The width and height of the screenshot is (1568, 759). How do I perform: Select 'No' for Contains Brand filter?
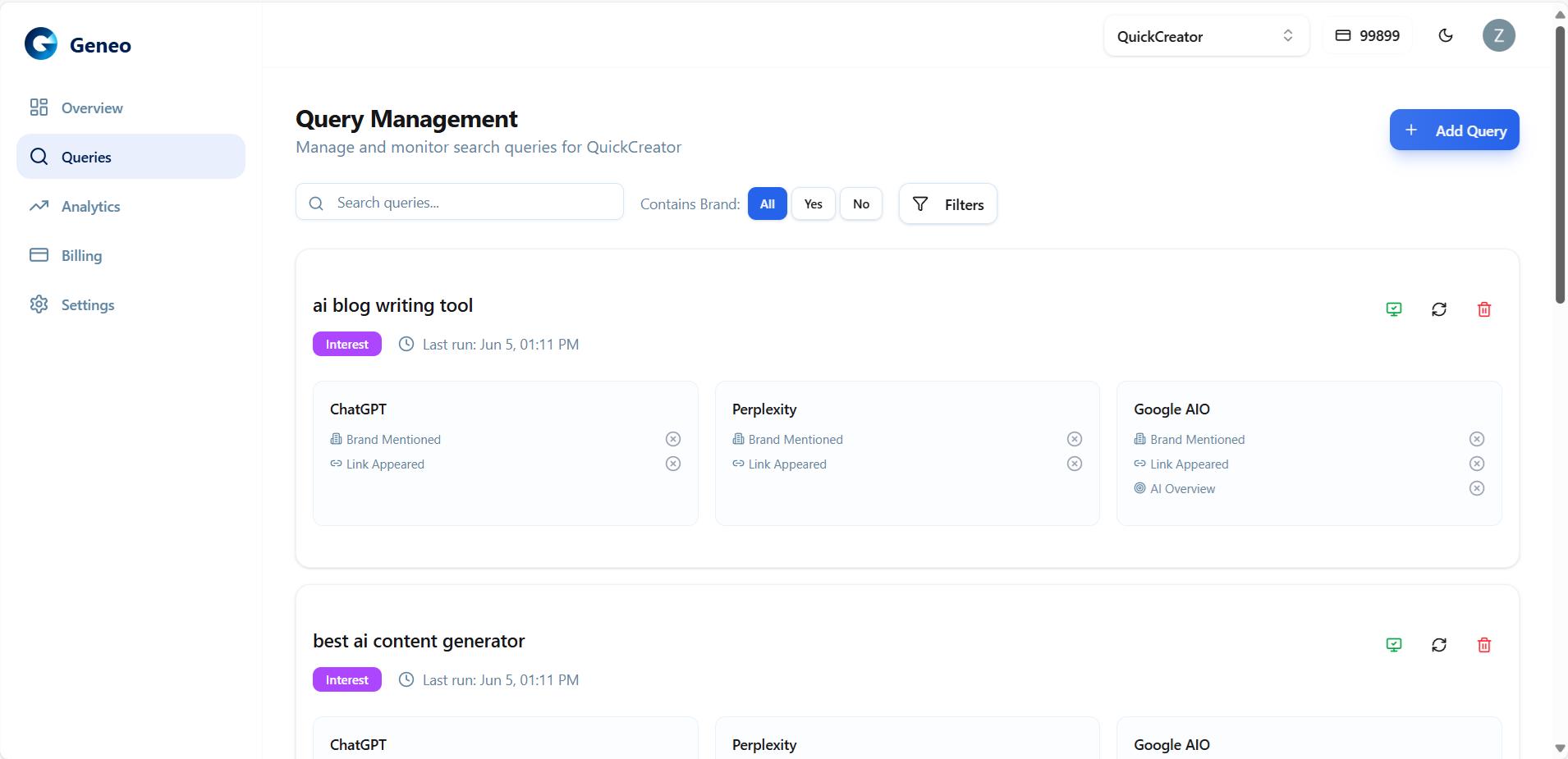tap(860, 204)
